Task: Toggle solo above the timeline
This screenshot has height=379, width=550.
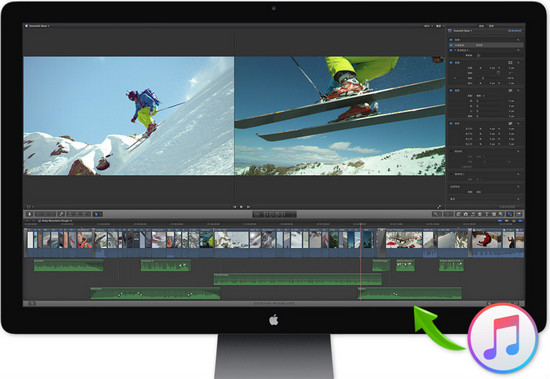Action: pyautogui.click(x=514, y=221)
